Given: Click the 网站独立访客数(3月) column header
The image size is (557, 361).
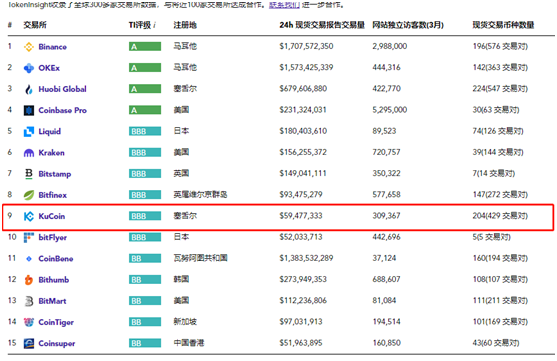Looking at the screenshot, I should point(408,25).
